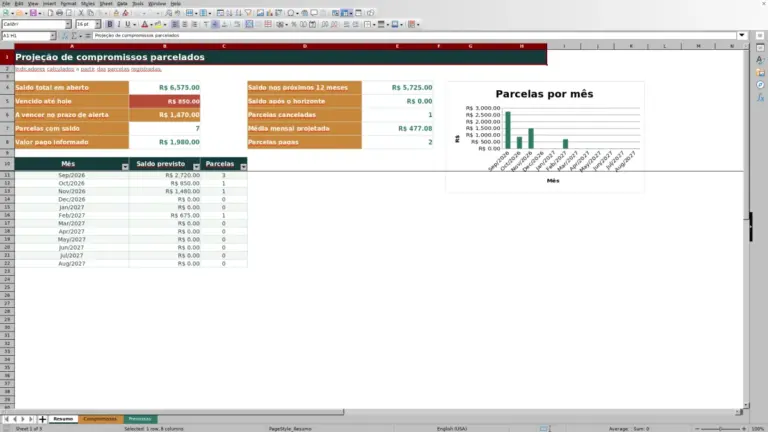The width and height of the screenshot is (768, 432).
Task: Click the zoom out minus button
Action: [697, 429]
